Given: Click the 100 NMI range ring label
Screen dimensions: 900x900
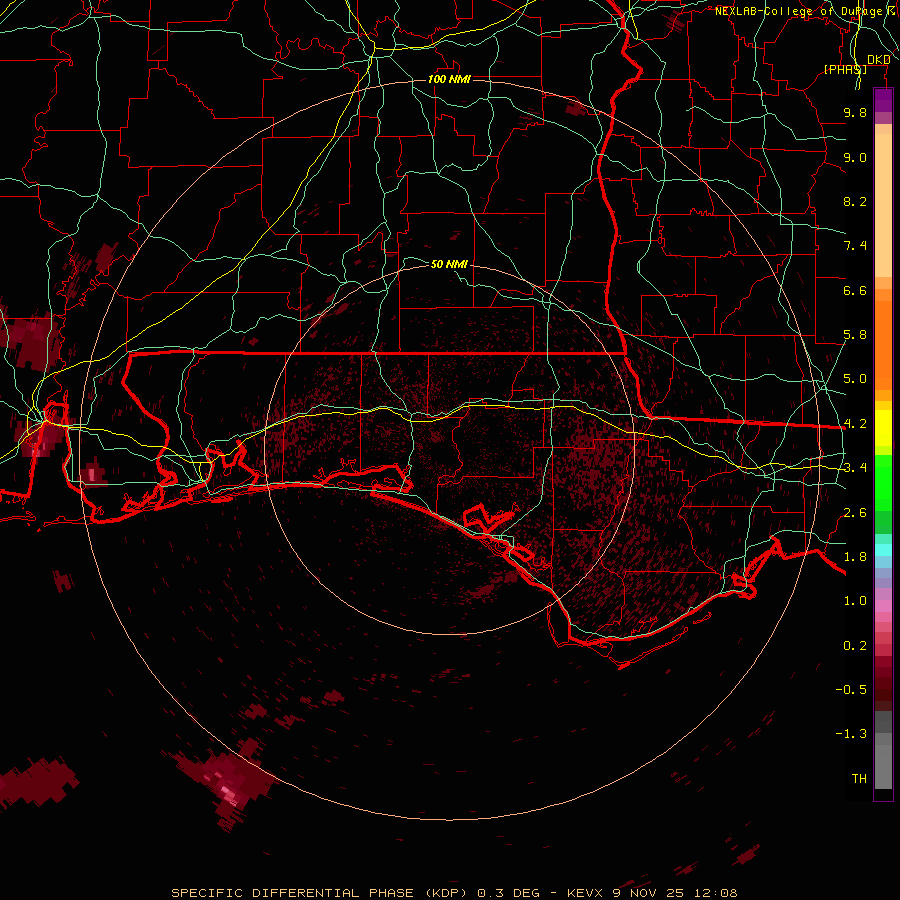Looking at the screenshot, I should click(x=449, y=79).
